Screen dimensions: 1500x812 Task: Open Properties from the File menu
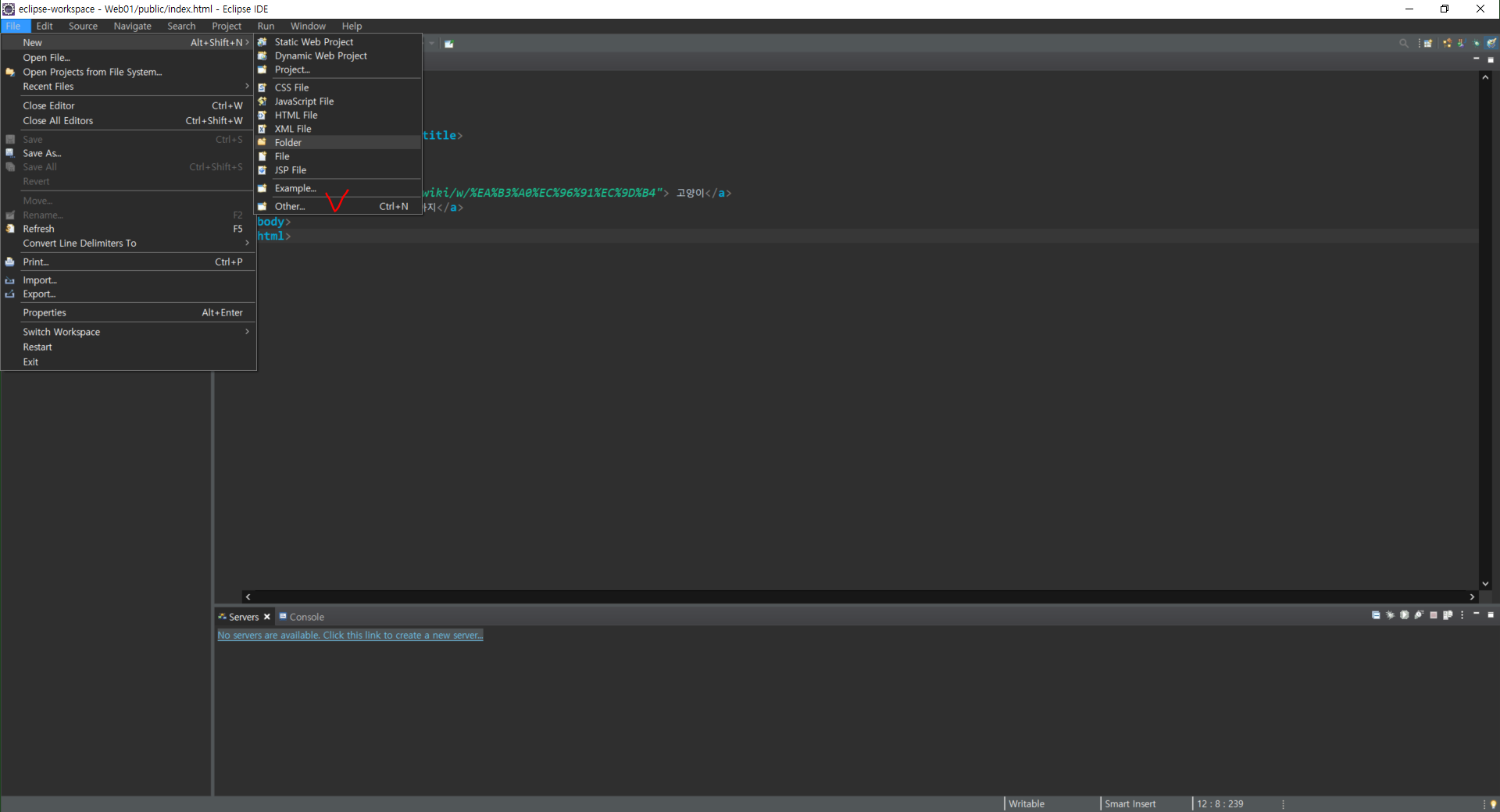click(129, 313)
